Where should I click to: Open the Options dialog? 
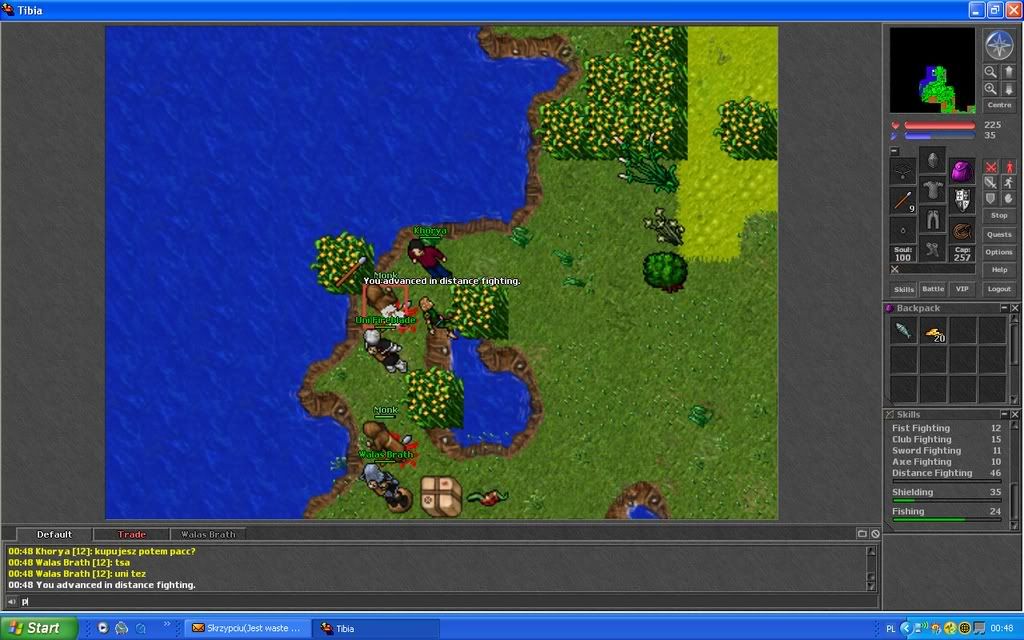(x=999, y=252)
